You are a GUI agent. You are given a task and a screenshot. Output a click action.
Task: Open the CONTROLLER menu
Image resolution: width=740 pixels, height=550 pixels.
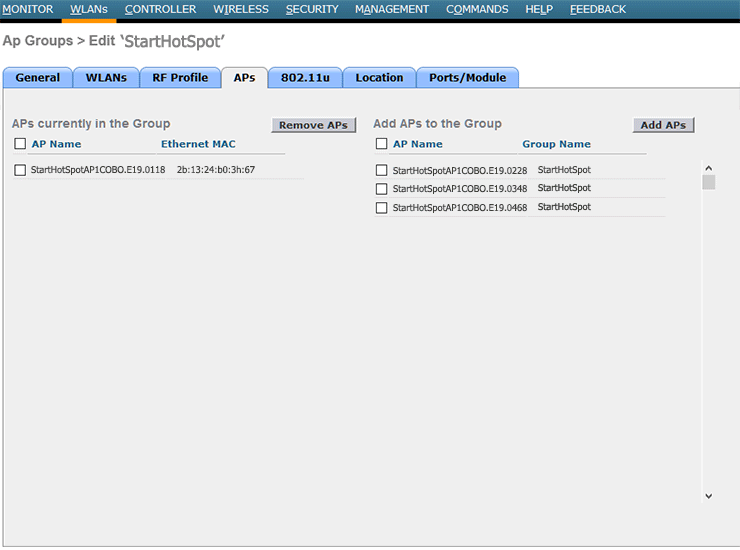pos(160,9)
